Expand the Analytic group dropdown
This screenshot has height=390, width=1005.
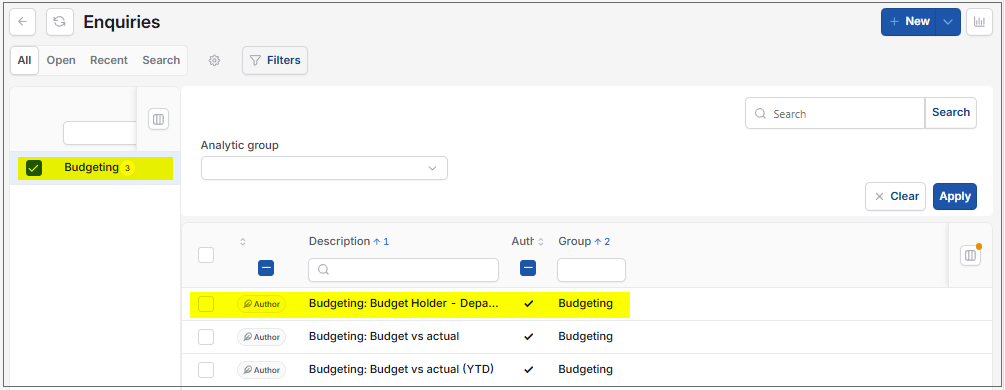tap(324, 168)
